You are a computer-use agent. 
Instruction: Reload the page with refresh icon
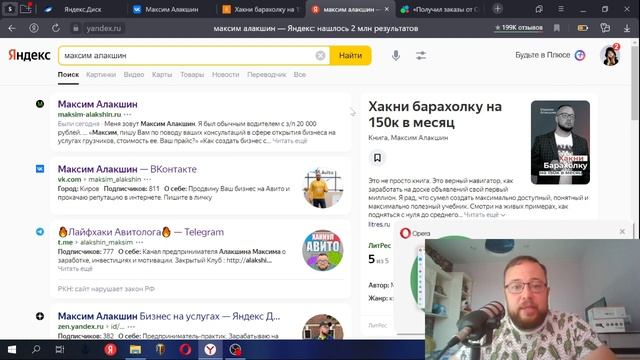tap(56, 28)
